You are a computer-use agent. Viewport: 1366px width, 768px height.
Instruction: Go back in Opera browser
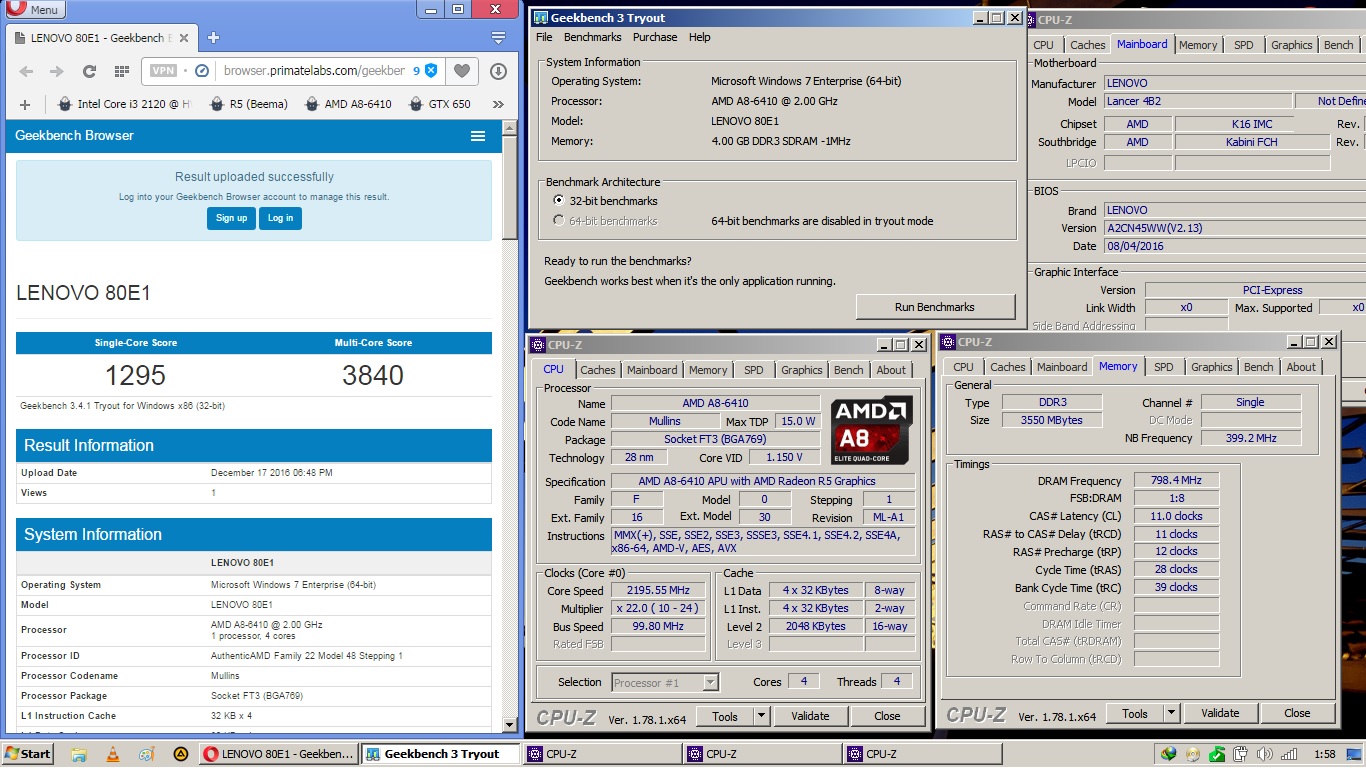click(27, 71)
